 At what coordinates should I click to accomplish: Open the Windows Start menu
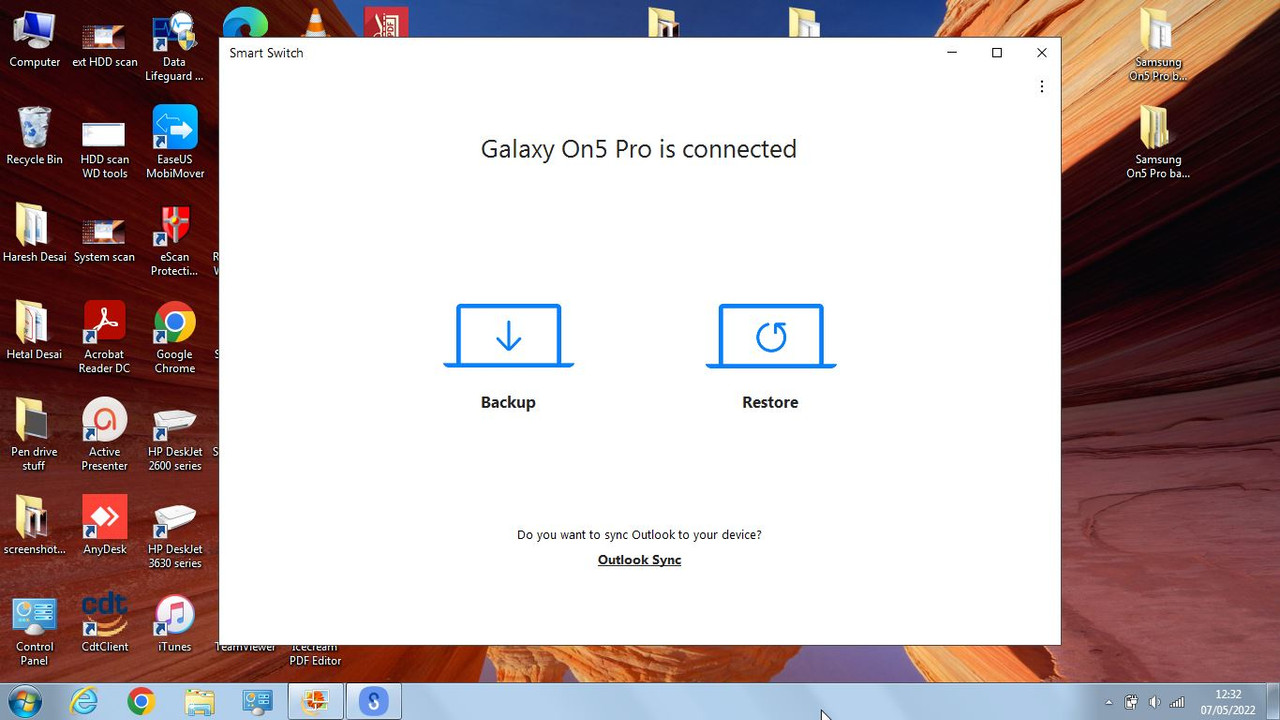tap(24, 702)
